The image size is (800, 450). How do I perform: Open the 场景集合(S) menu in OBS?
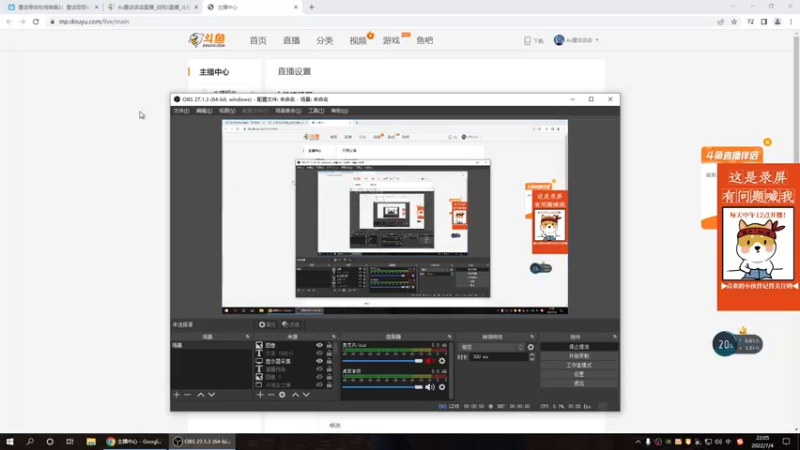[x=288, y=111]
